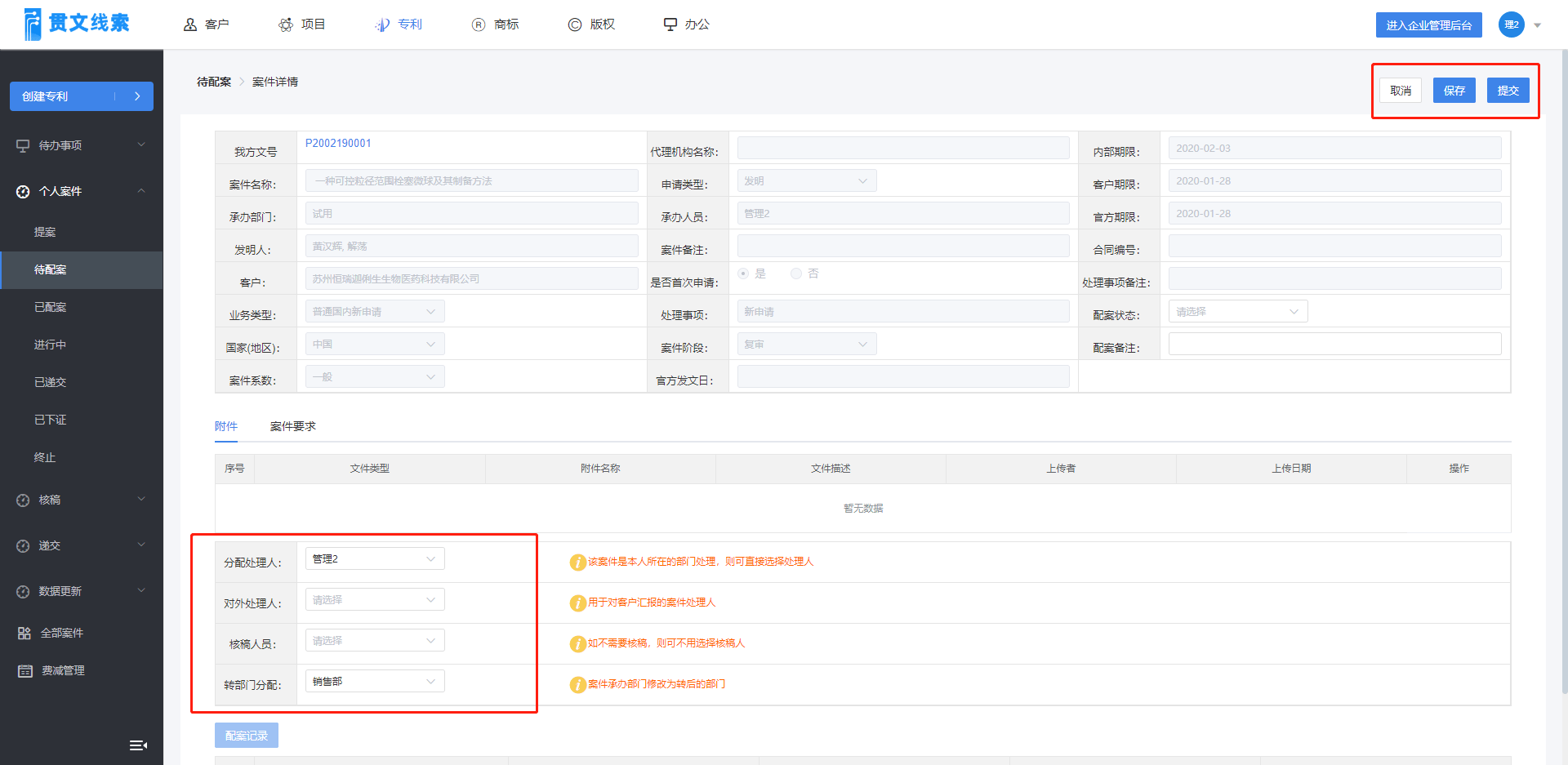Click the 客户 customer icon in top navigation
Image resolution: width=1568 pixels, height=765 pixels.
coord(190,24)
